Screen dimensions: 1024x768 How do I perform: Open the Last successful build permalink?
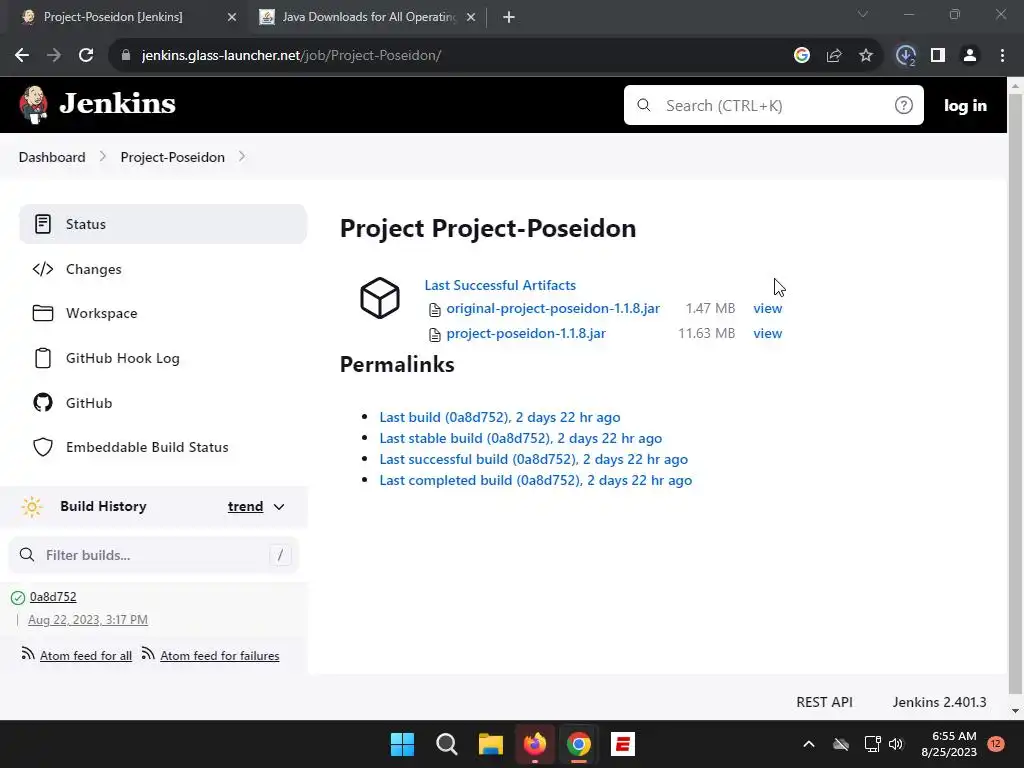click(x=534, y=459)
